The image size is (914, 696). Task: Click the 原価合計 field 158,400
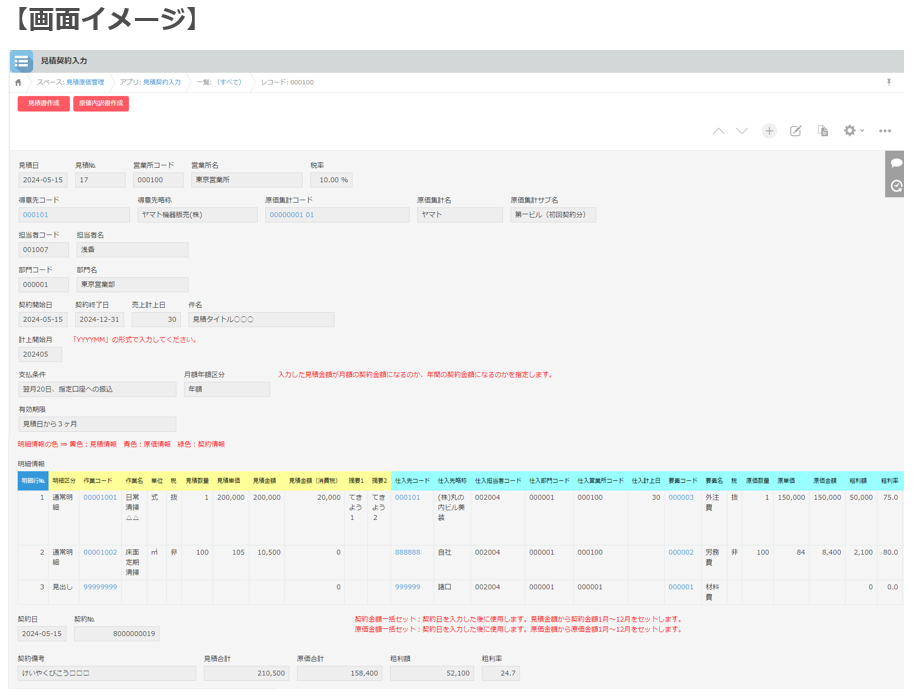pyautogui.click(x=340, y=674)
